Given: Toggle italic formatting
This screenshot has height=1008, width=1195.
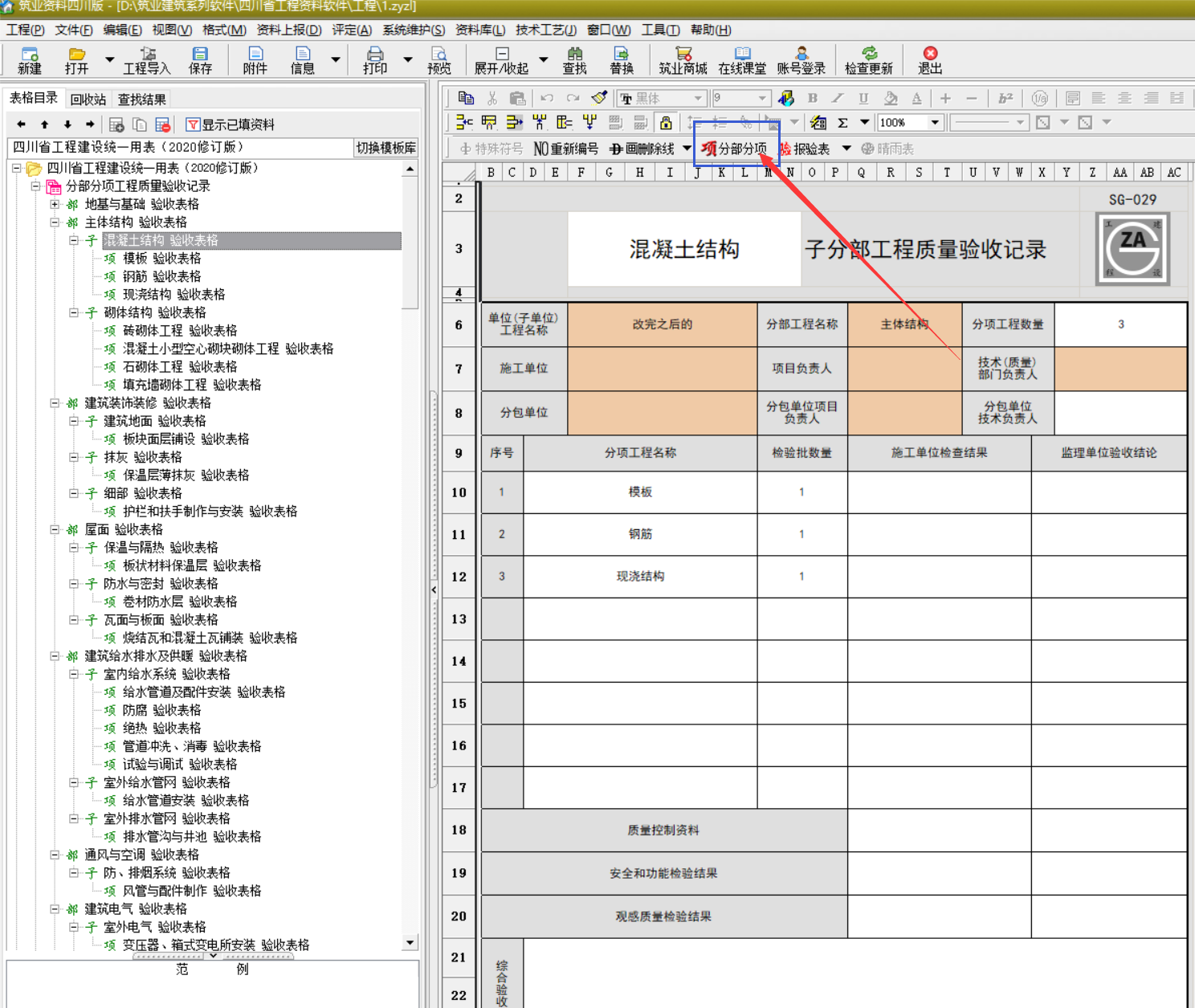Looking at the screenshot, I should click(x=838, y=98).
